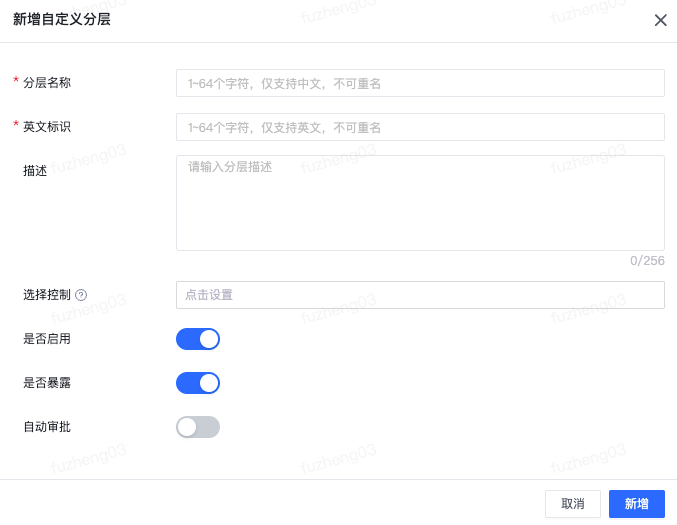Click the 分层名称 input field
This screenshot has width=677, height=525.
point(420,83)
